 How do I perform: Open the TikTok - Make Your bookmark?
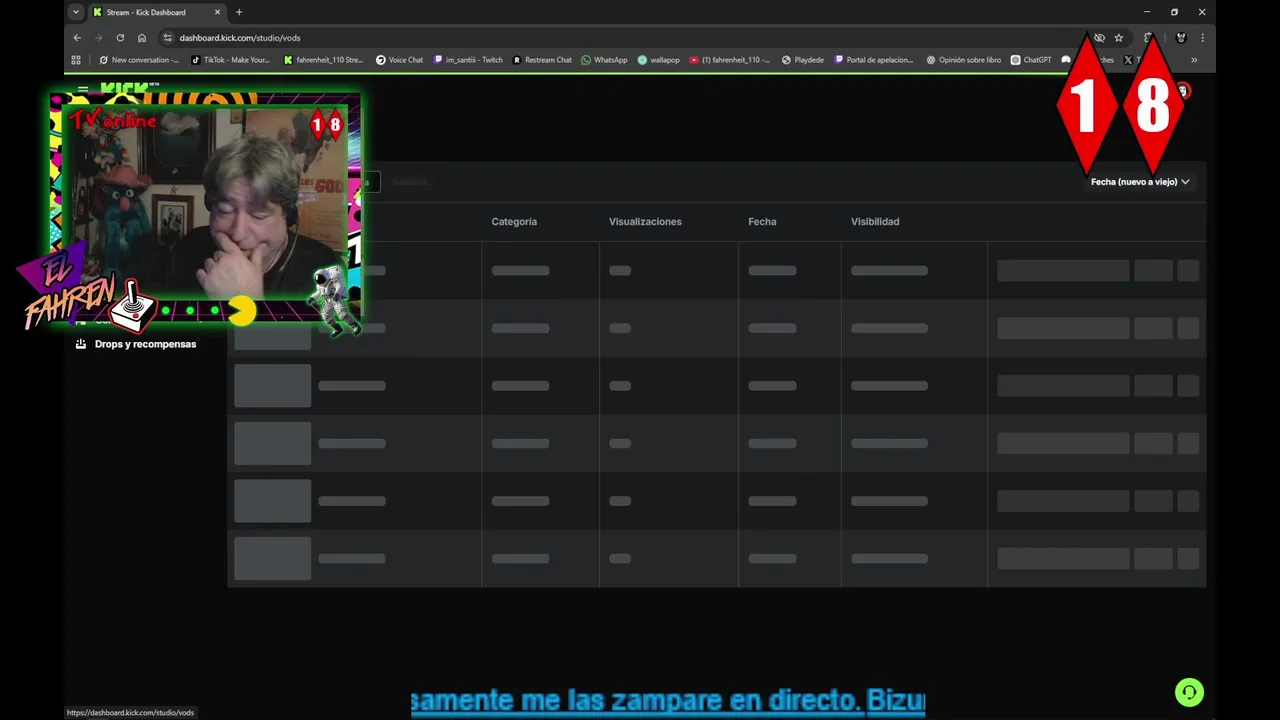[x=231, y=60]
